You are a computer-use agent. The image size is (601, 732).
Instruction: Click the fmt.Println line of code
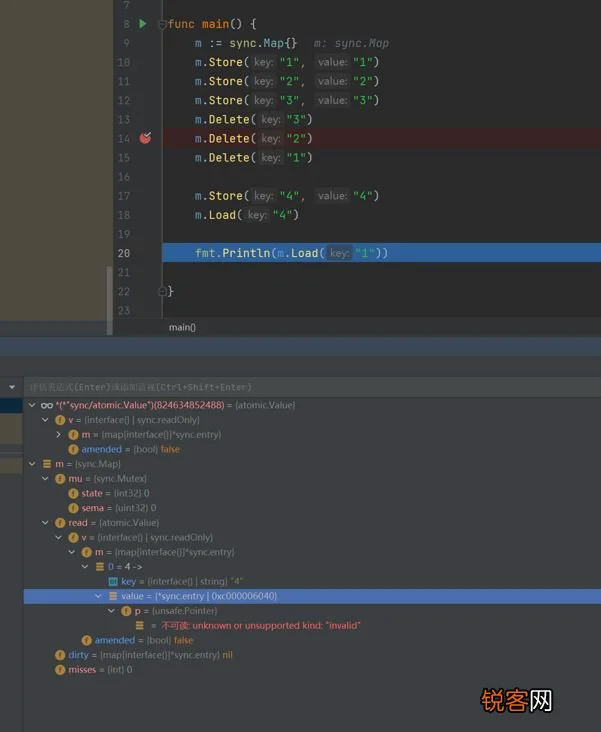click(291, 253)
